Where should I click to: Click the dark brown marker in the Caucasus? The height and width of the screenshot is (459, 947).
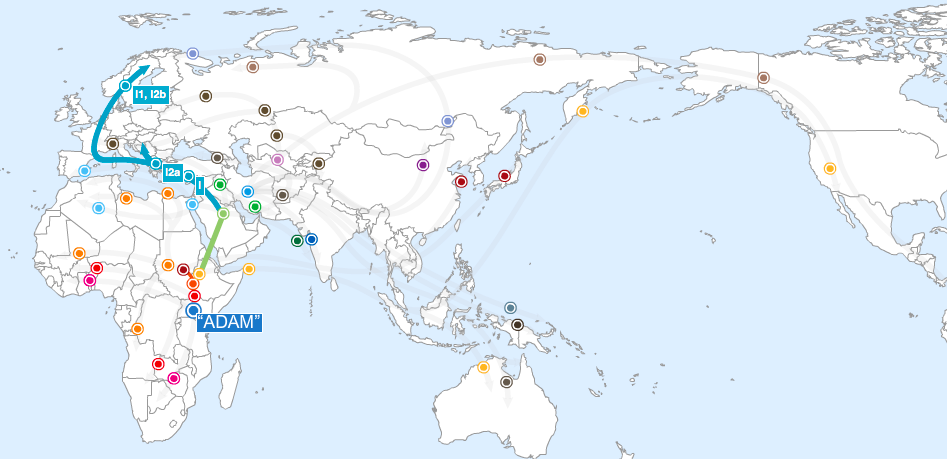[x=217, y=158]
